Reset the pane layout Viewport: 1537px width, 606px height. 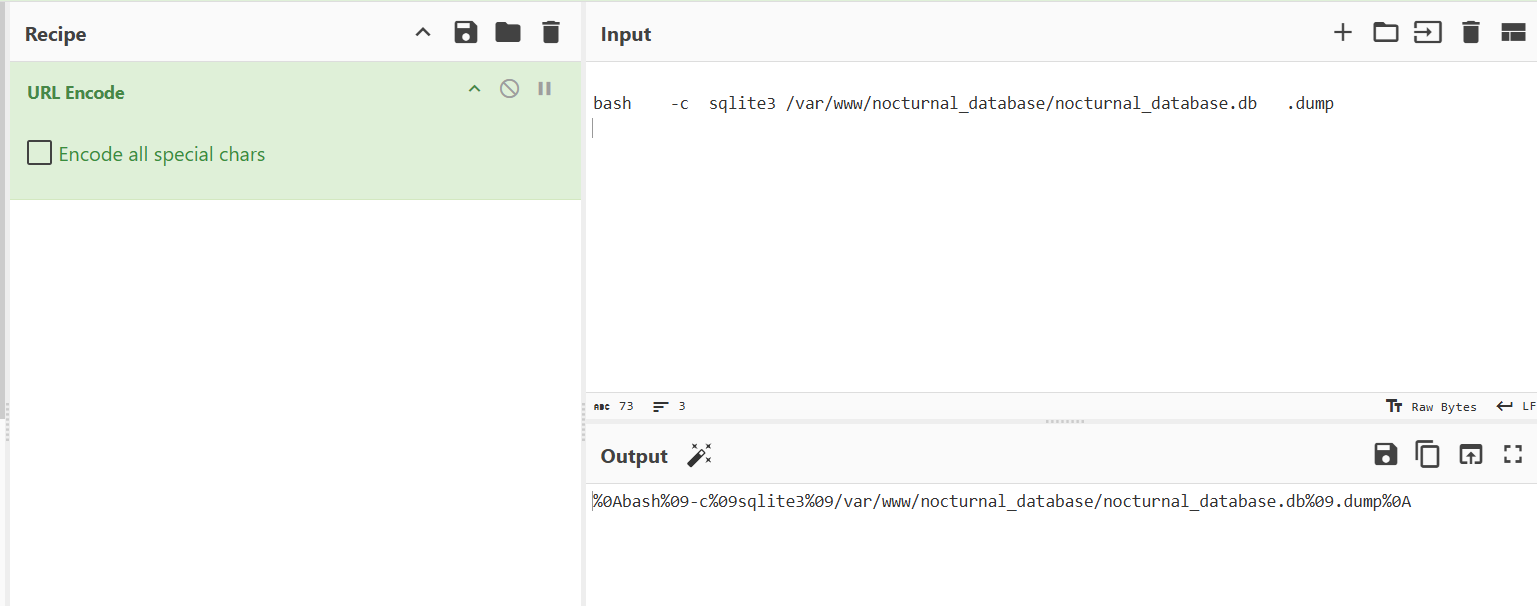coord(1512,33)
